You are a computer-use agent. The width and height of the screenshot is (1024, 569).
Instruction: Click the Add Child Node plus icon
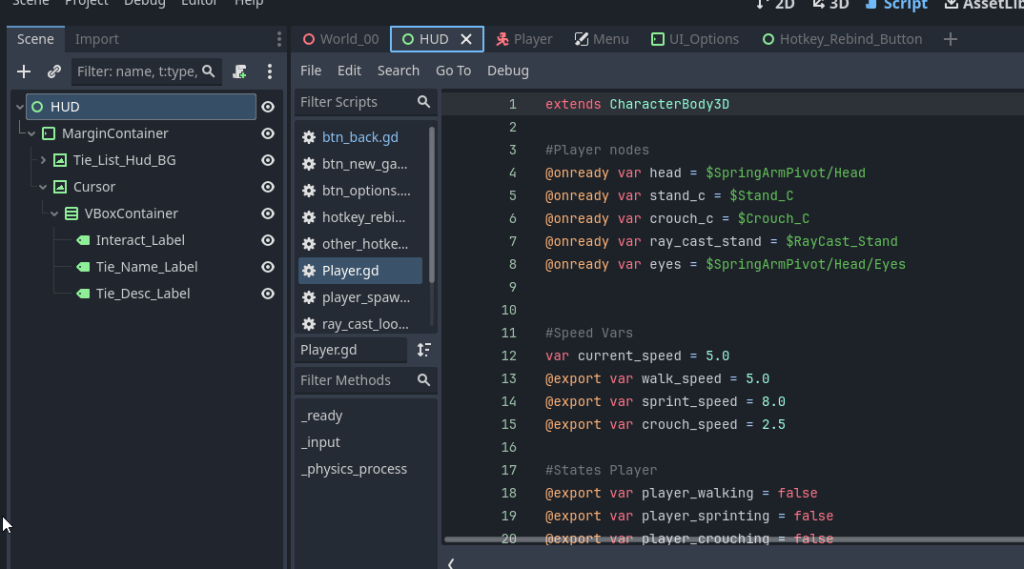(x=24, y=72)
